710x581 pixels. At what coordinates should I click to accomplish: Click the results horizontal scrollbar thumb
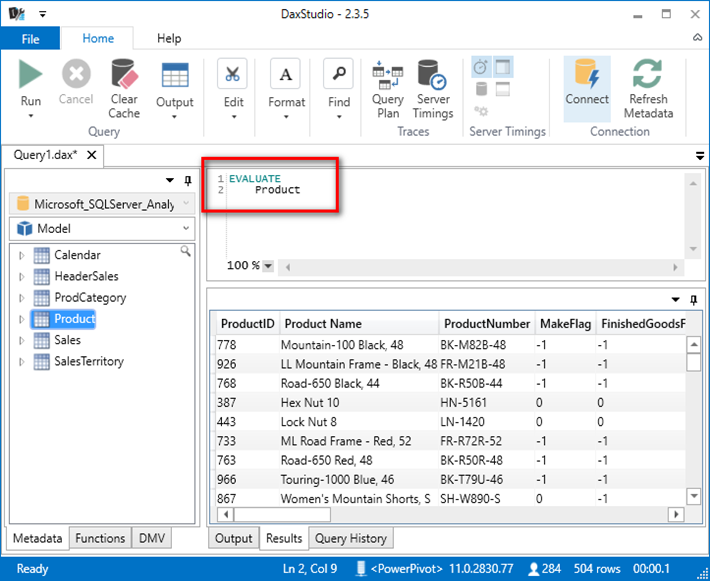[282, 515]
